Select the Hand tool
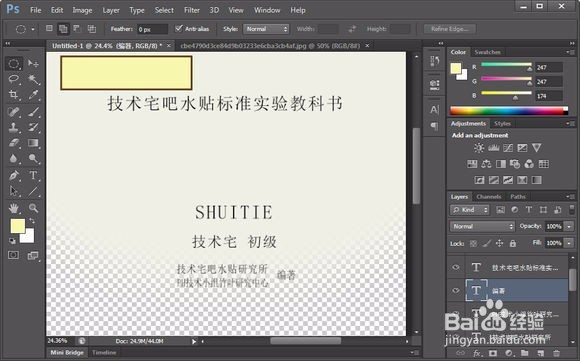This screenshot has width=580, height=361. click(x=14, y=208)
